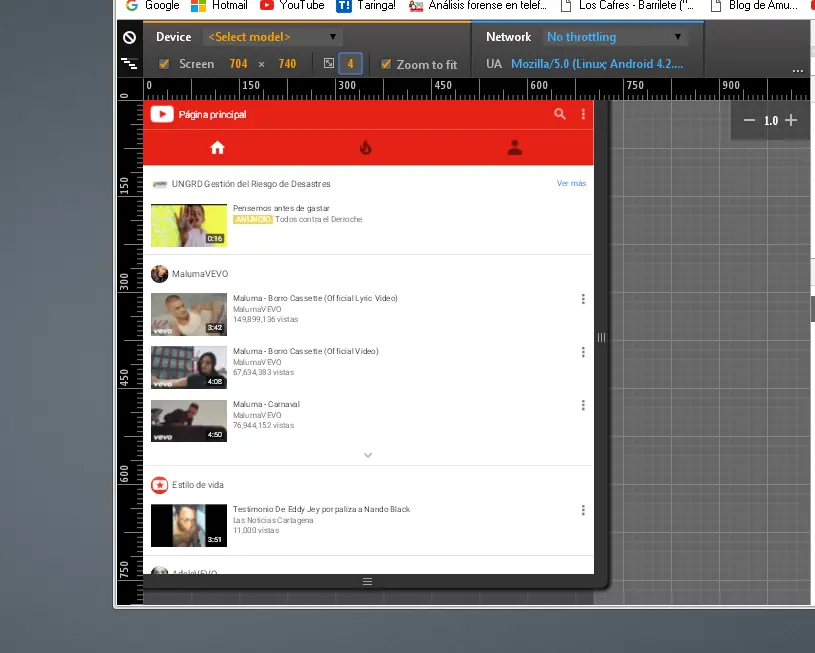Toggle the Zoom to fit checkbox
The height and width of the screenshot is (653, 815).
pyautogui.click(x=386, y=64)
